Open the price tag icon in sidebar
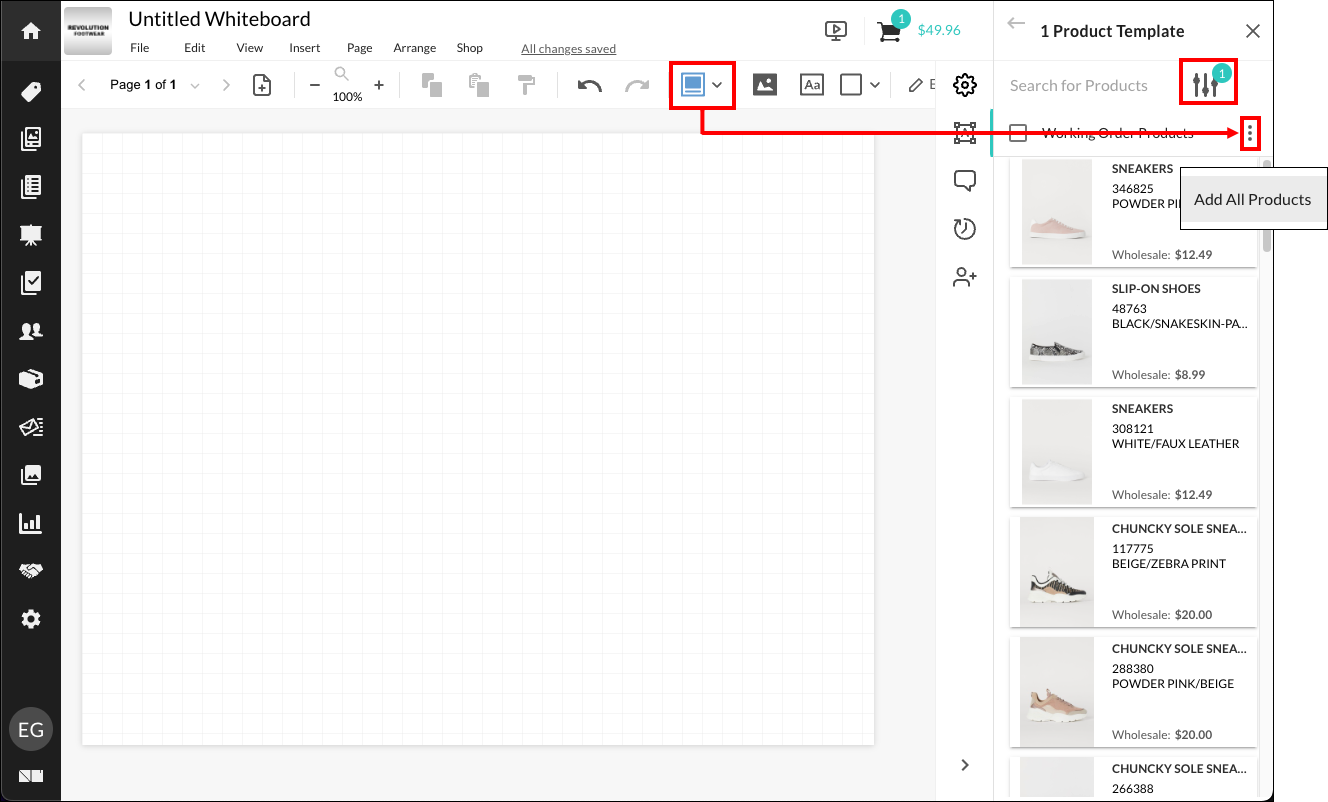The width and height of the screenshot is (1328, 802). 31,92
